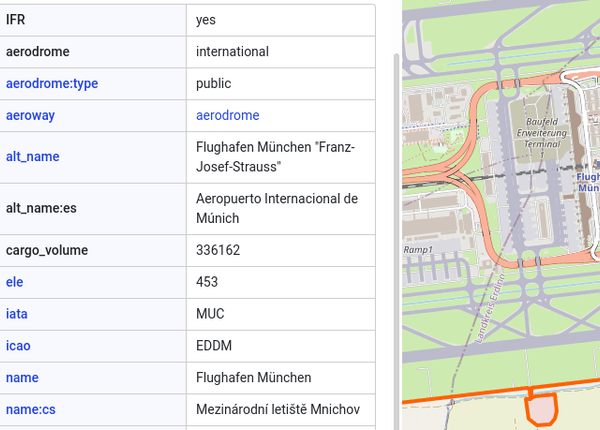This screenshot has width=600, height=430.
Task: Open the ele key link
Action: pyautogui.click(x=15, y=282)
